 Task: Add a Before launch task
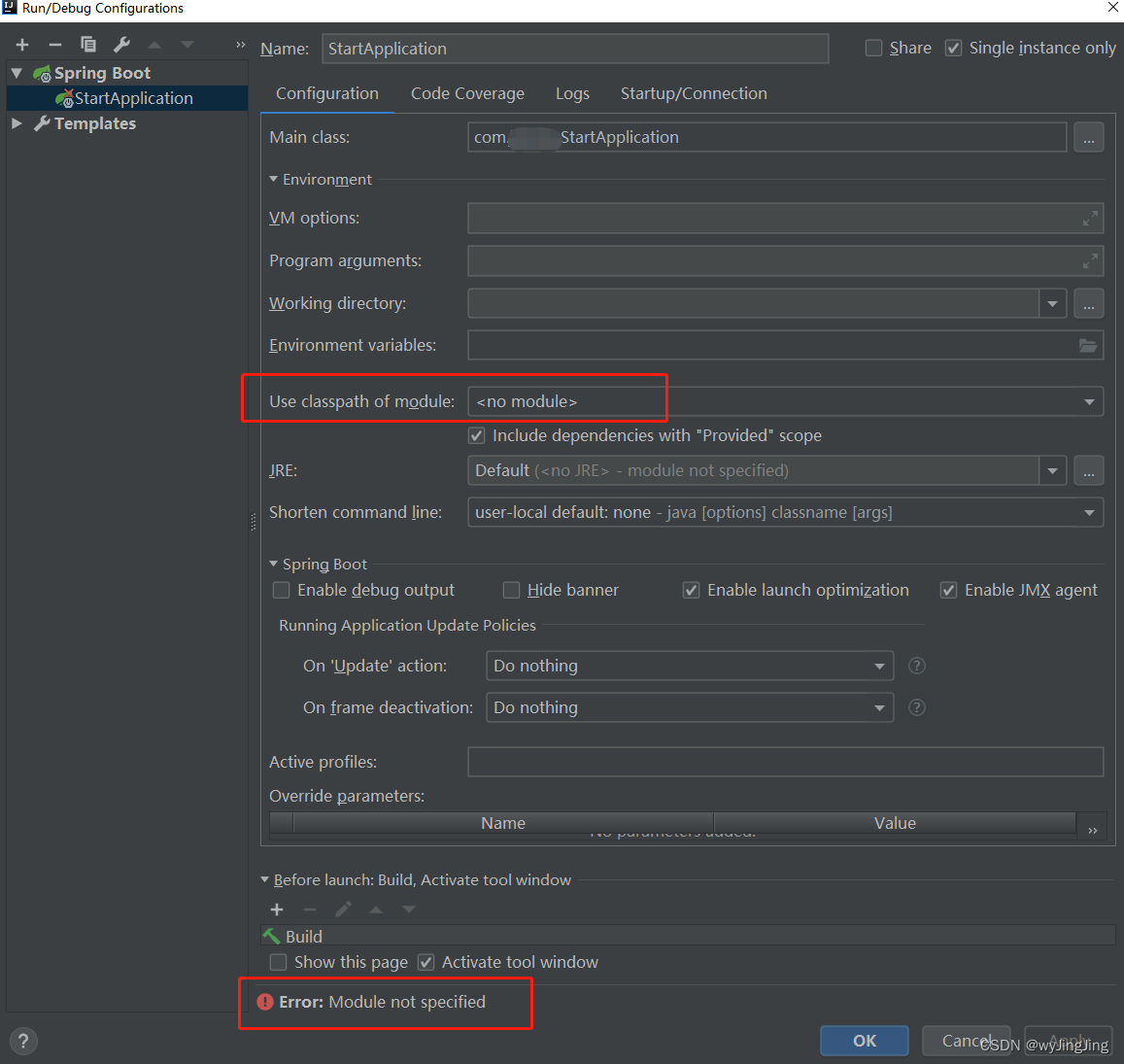277,910
